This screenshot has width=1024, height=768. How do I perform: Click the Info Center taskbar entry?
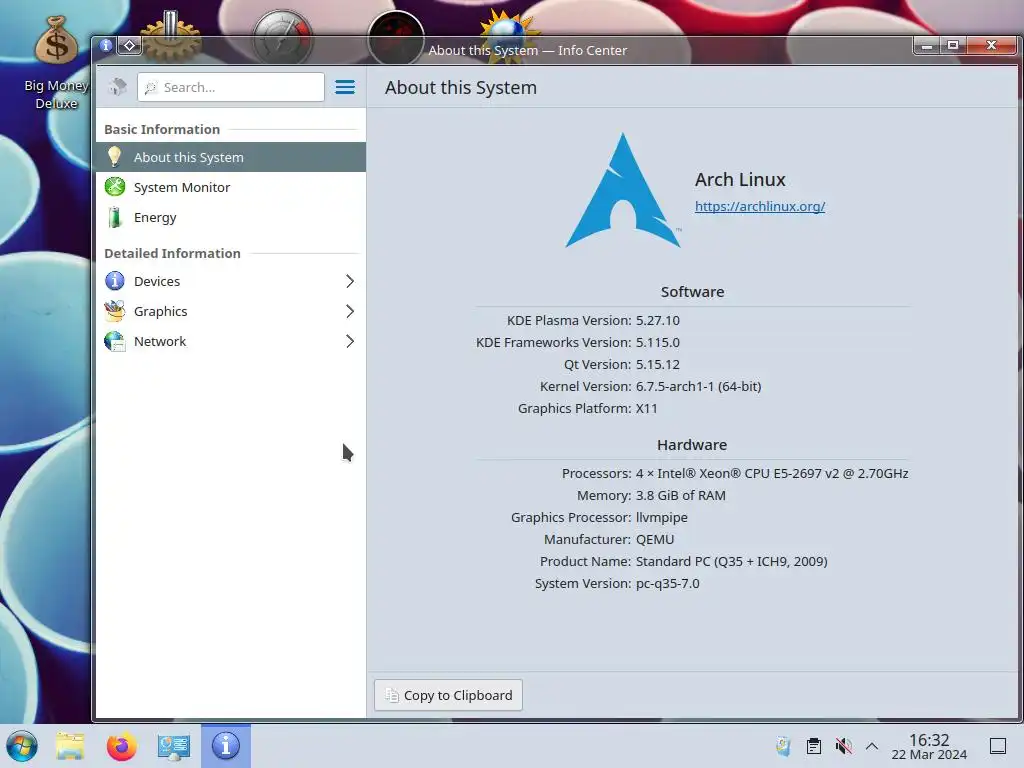click(x=226, y=746)
